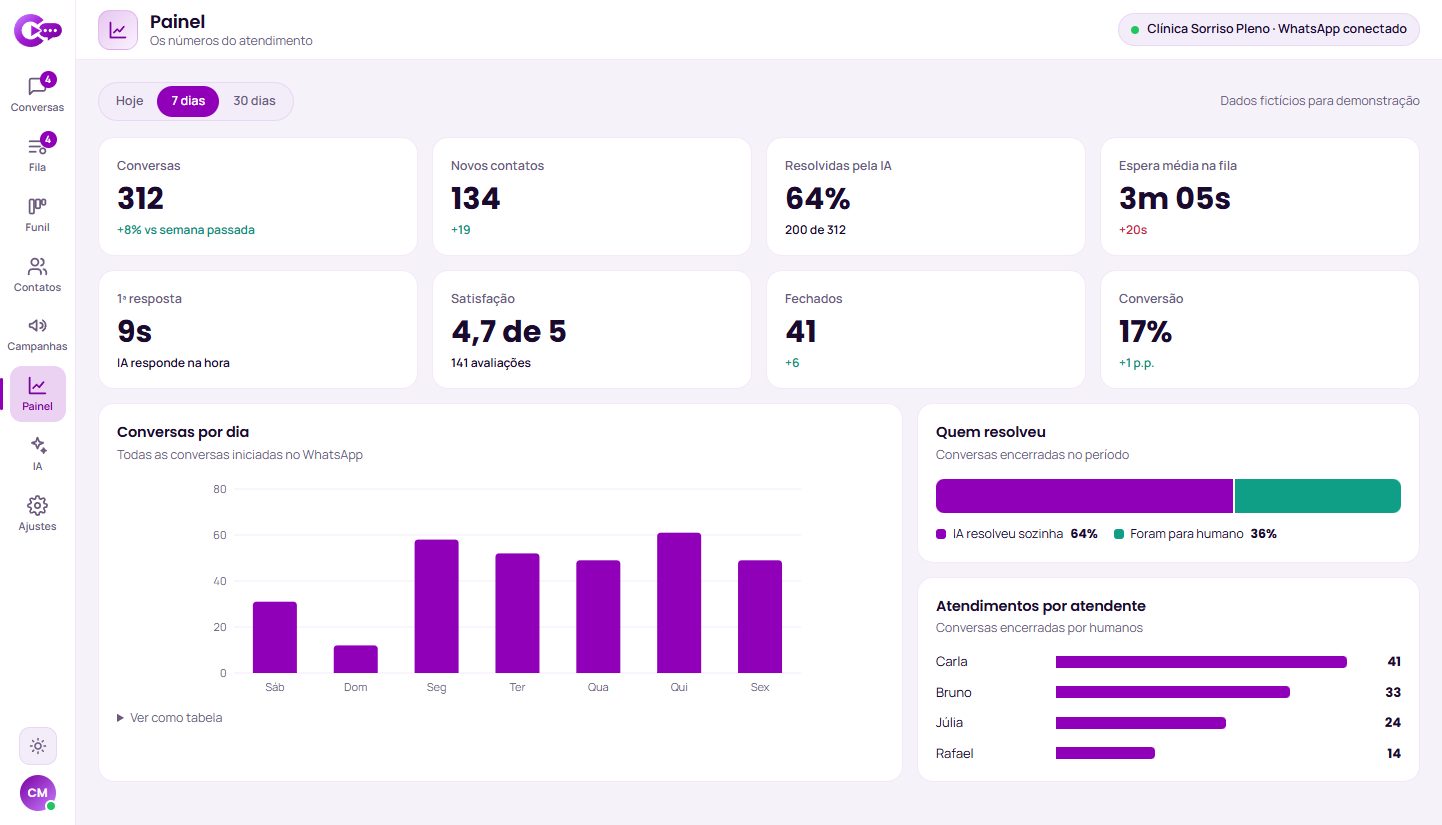
Task: Open the CM user avatar
Action: [x=38, y=793]
